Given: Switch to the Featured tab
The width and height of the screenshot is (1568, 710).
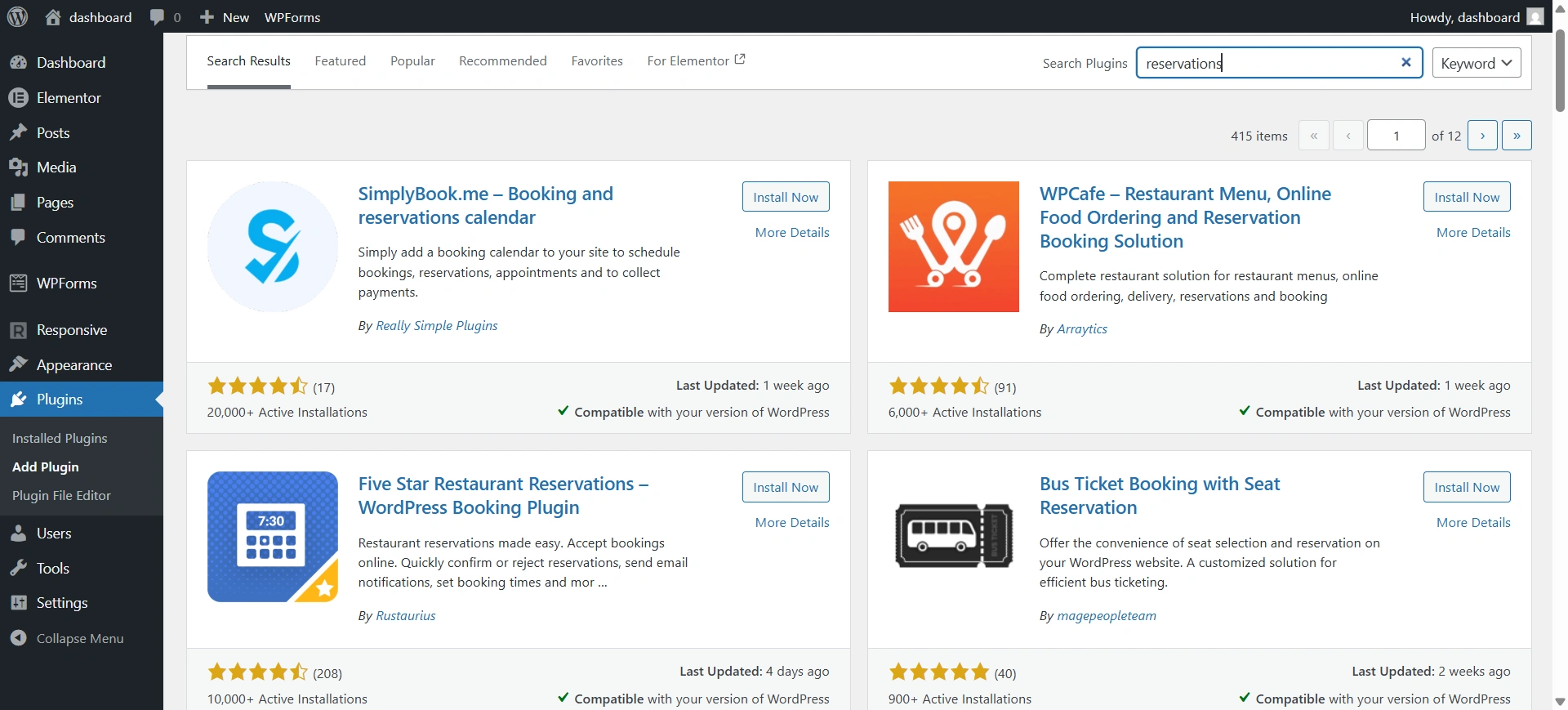Looking at the screenshot, I should point(341,61).
